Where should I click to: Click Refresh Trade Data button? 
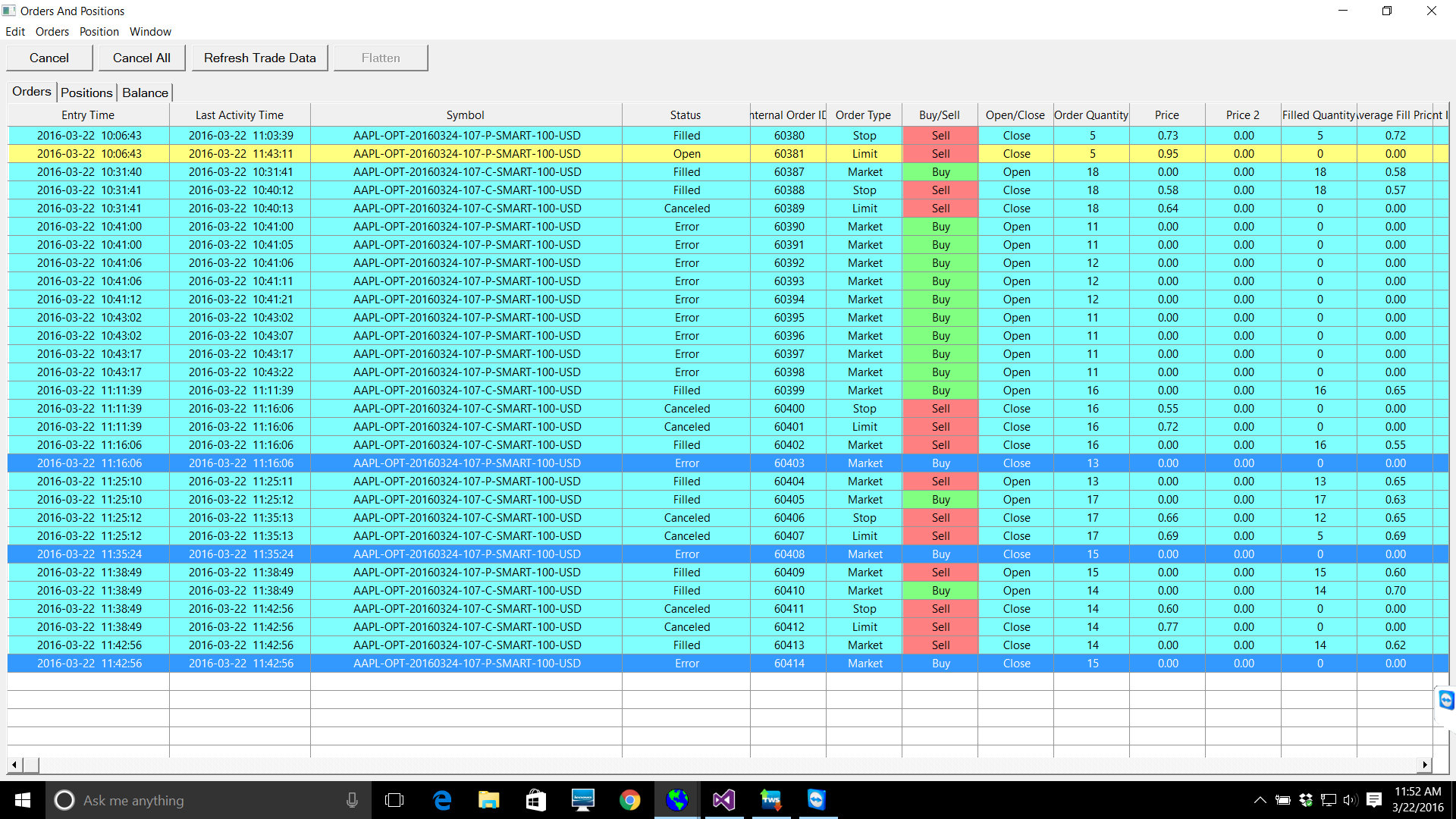260,58
